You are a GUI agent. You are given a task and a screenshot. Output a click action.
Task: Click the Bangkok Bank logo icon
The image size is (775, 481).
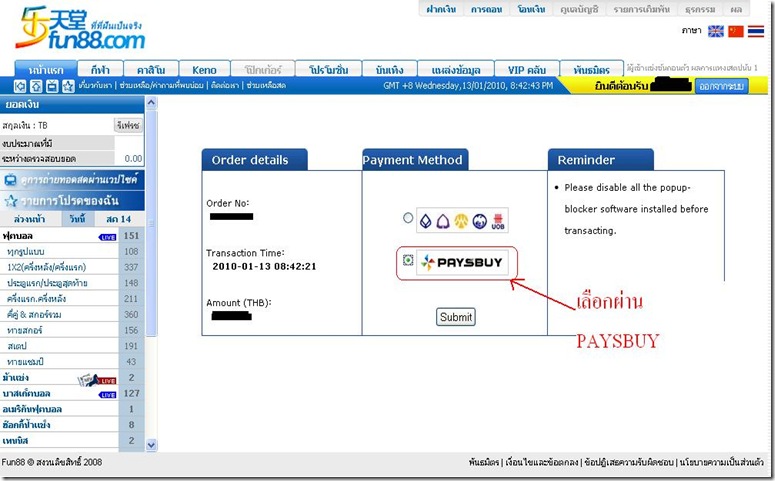426,221
